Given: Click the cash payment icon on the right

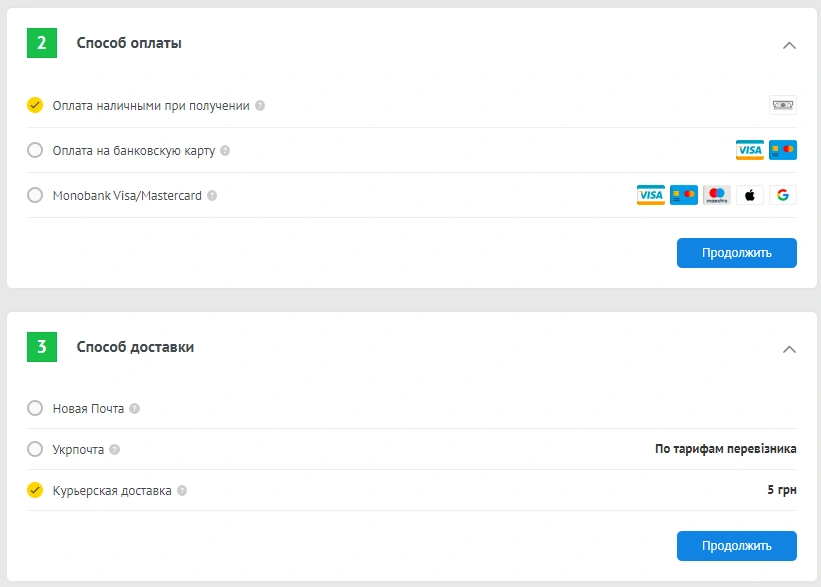Looking at the screenshot, I should click(x=782, y=105).
